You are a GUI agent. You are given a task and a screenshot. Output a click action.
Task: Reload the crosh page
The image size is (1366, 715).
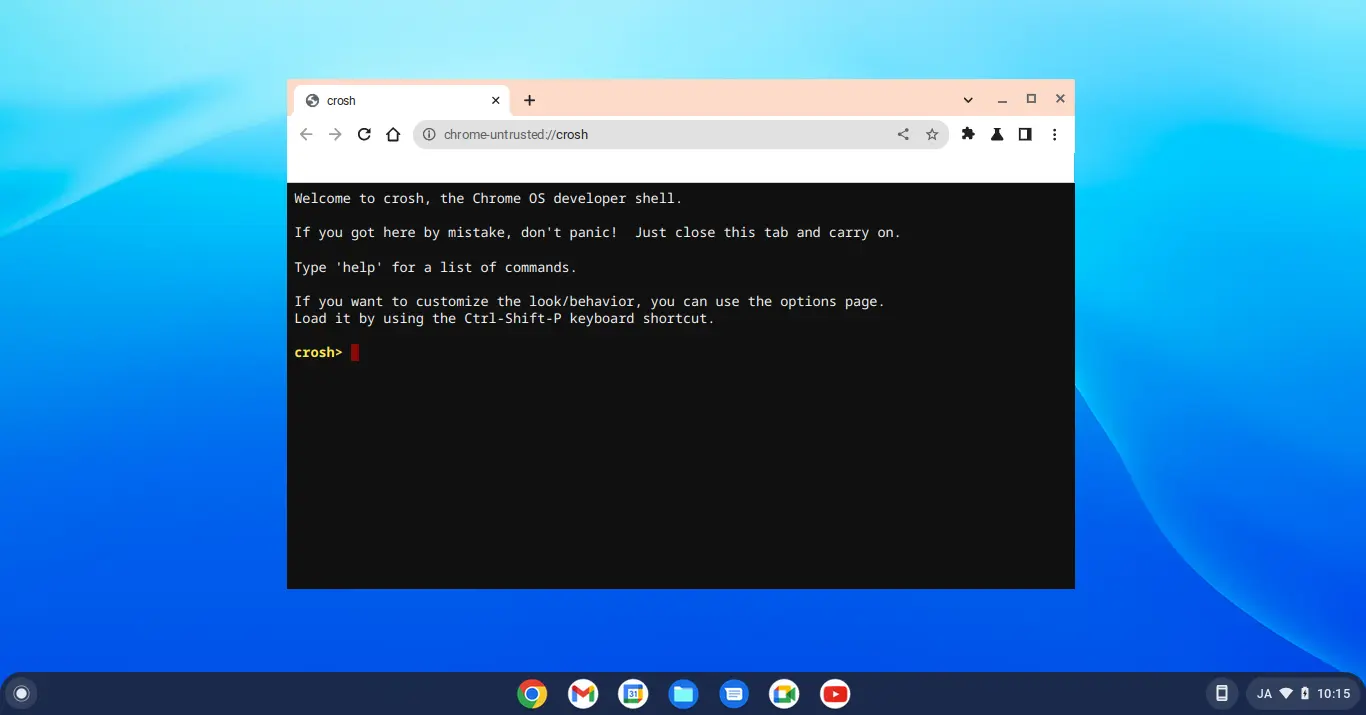click(364, 134)
